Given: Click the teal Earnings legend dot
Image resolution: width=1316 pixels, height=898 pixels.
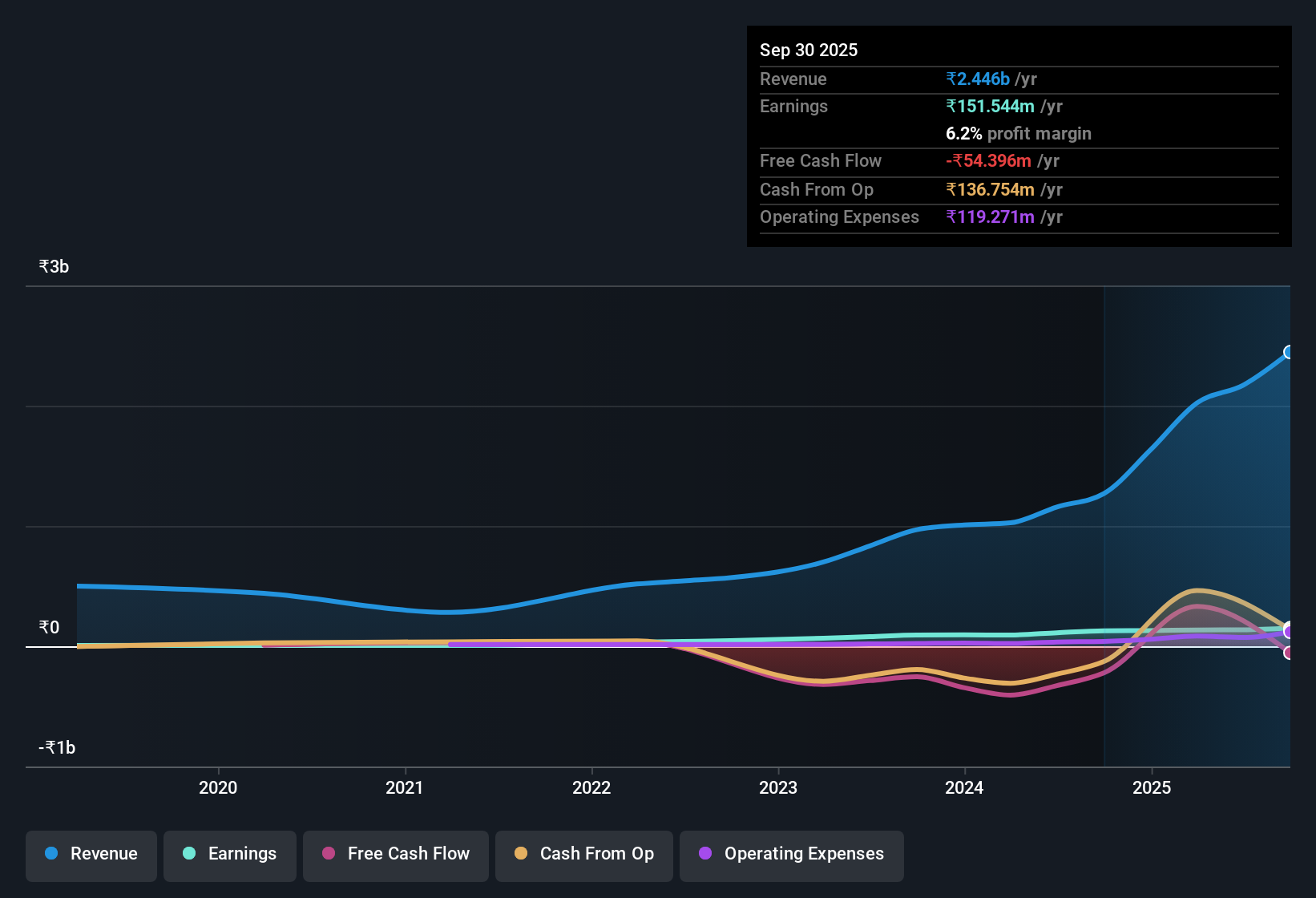Looking at the screenshot, I should pyautogui.click(x=189, y=854).
